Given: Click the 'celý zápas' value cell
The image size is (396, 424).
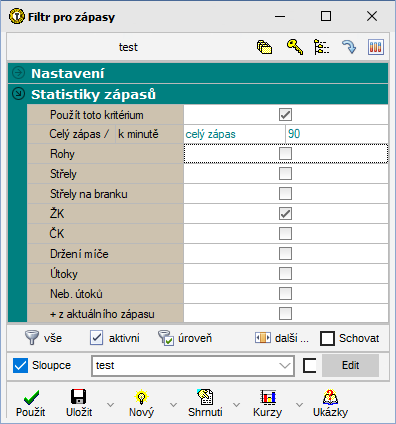Looking at the screenshot, I should click(234, 134).
